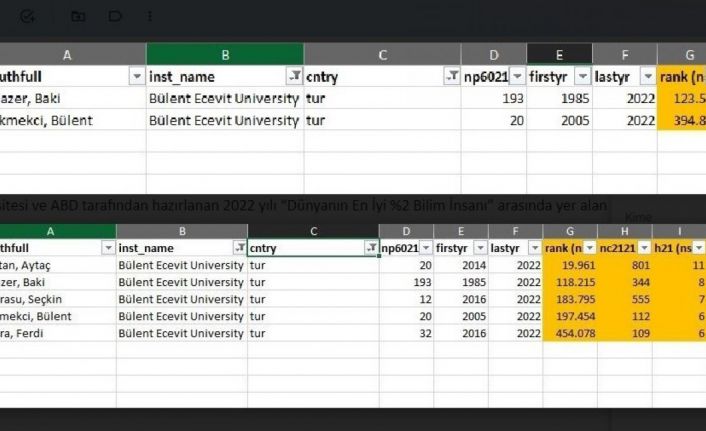
Task: Click 'zer, Baki' name cell in bottom sheet
Action: [58, 282]
